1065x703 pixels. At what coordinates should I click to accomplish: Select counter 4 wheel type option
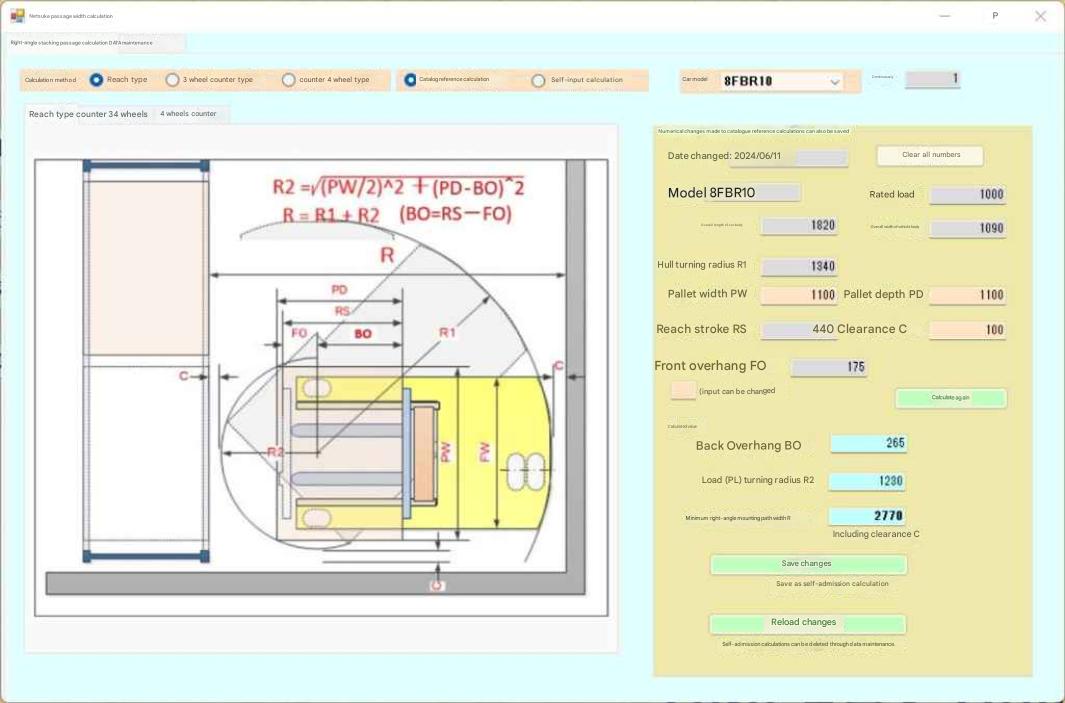click(289, 80)
